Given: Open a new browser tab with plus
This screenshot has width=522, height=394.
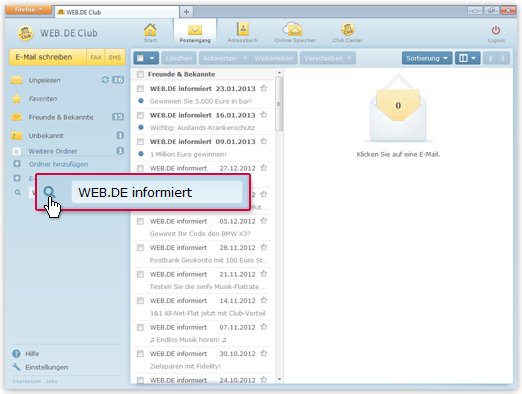Looking at the screenshot, I should coord(186,12).
